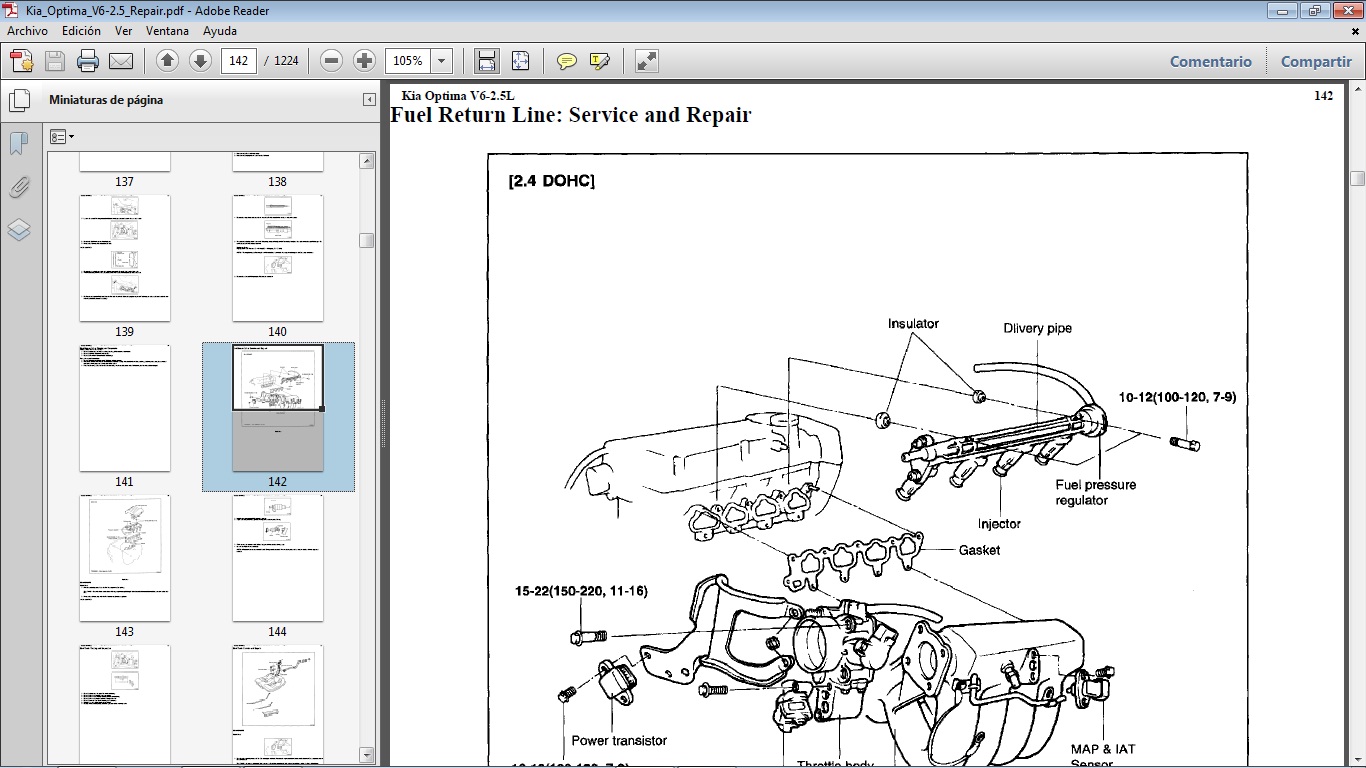Screen dimensions: 1366x768
Task: Open the Comentario panel
Action: point(1210,61)
